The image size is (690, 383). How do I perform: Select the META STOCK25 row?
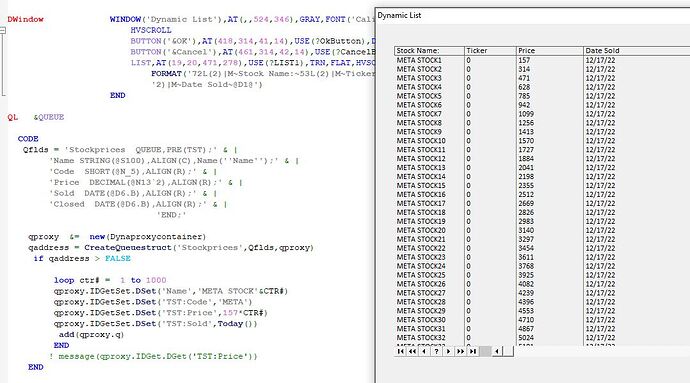tap(542, 275)
